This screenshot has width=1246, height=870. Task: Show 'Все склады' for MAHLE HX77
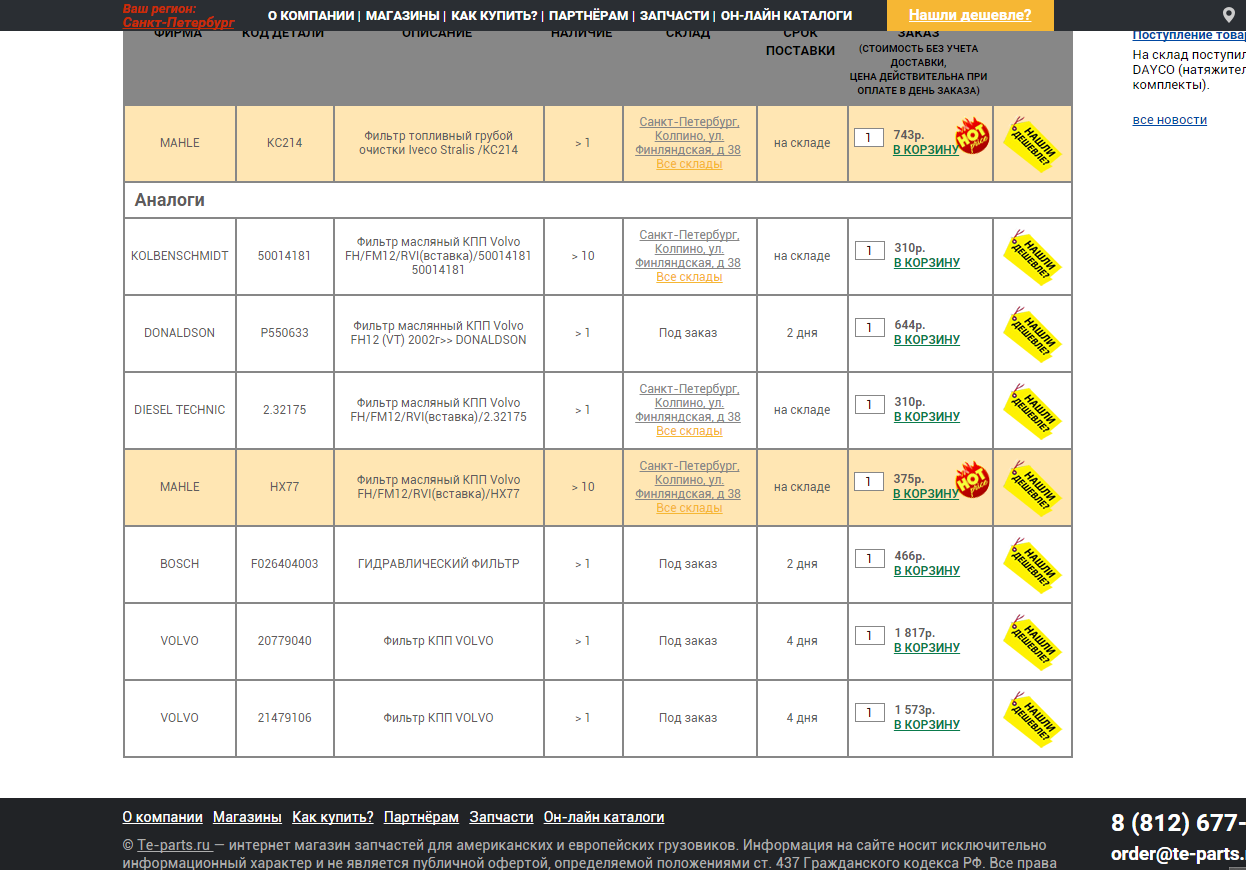coord(689,508)
